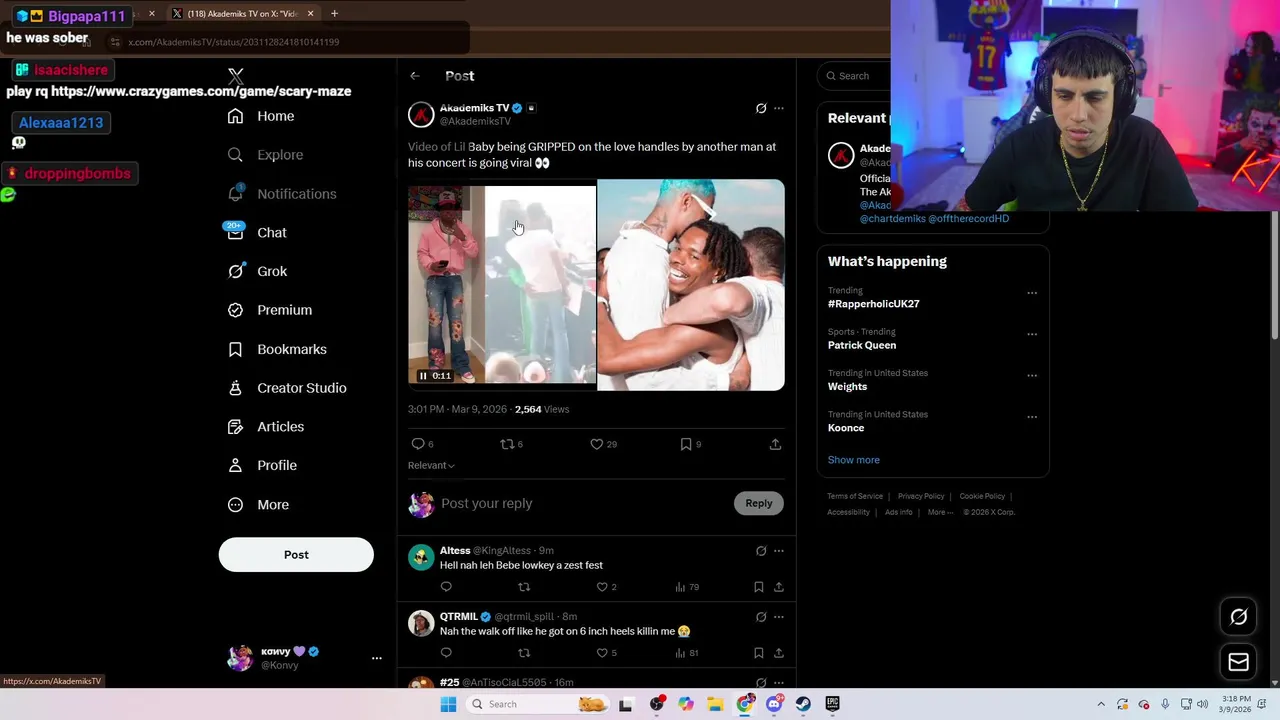Open the Relevant replies sort dropdown
The height and width of the screenshot is (720, 1280).
[431, 465]
